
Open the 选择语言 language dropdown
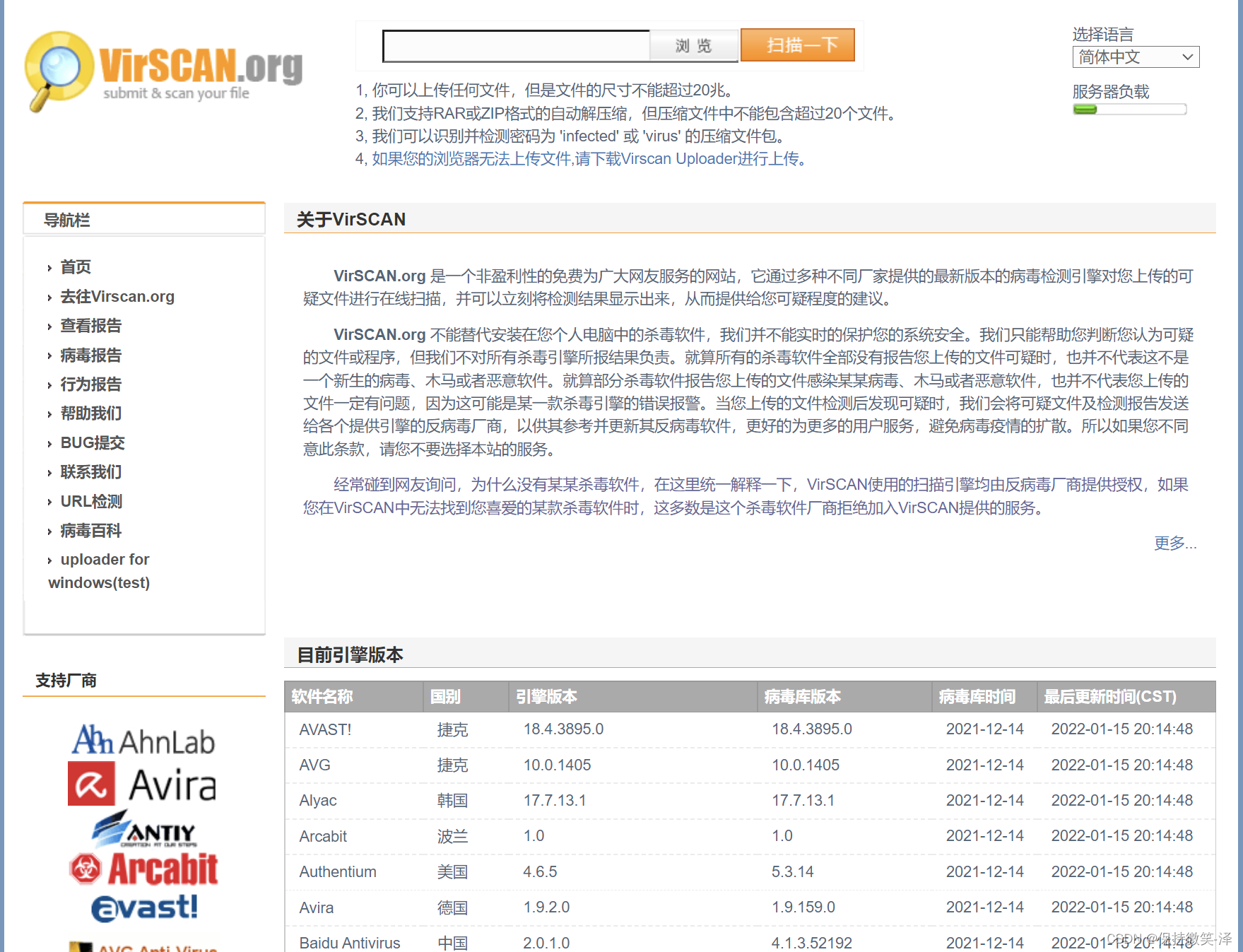click(x=1136, y=57)
